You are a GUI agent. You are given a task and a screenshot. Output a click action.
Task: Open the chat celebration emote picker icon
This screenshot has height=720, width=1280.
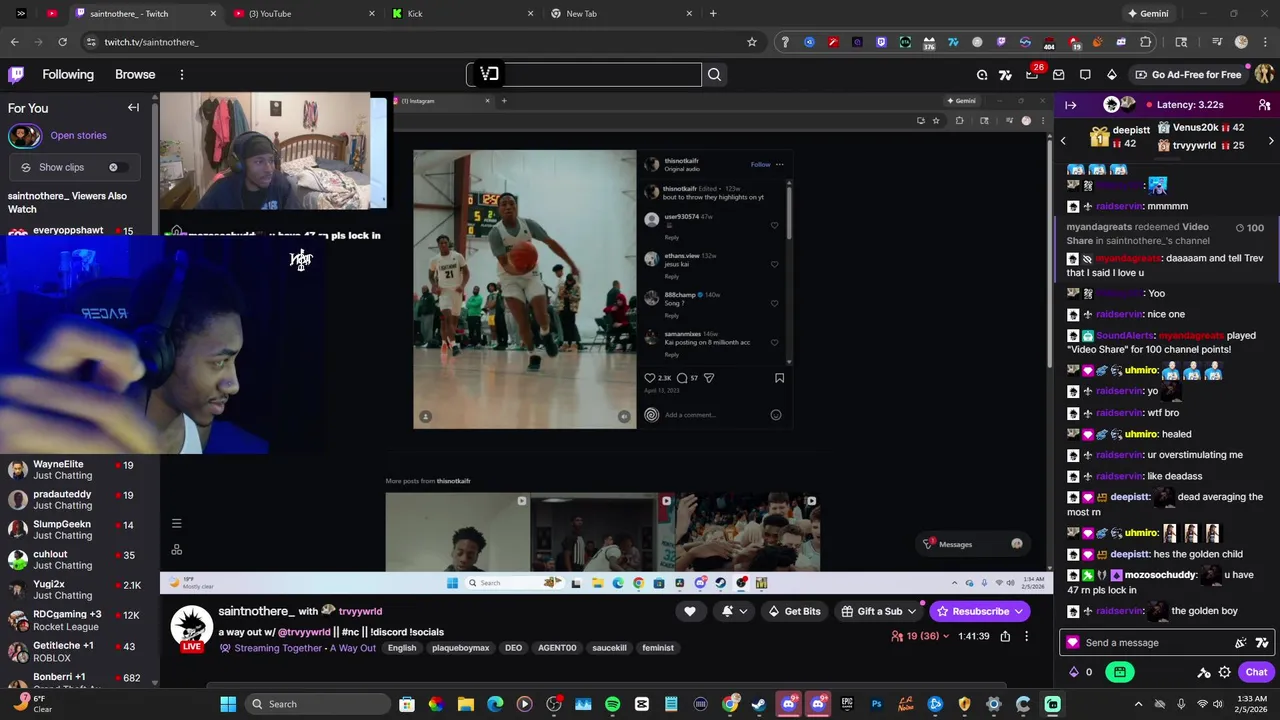pos(1241,643)
